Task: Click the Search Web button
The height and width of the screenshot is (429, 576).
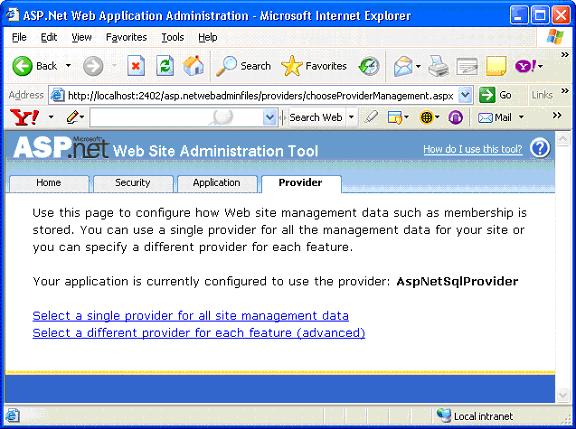Action: pos(316,117)
